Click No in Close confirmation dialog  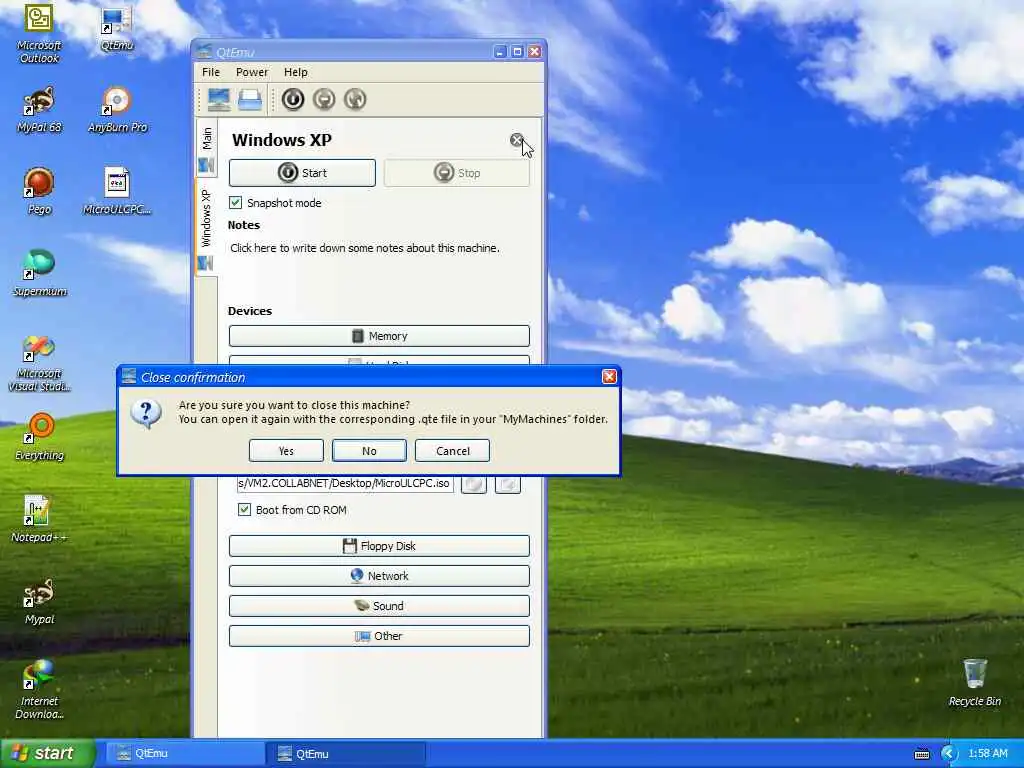click(369, 451)
